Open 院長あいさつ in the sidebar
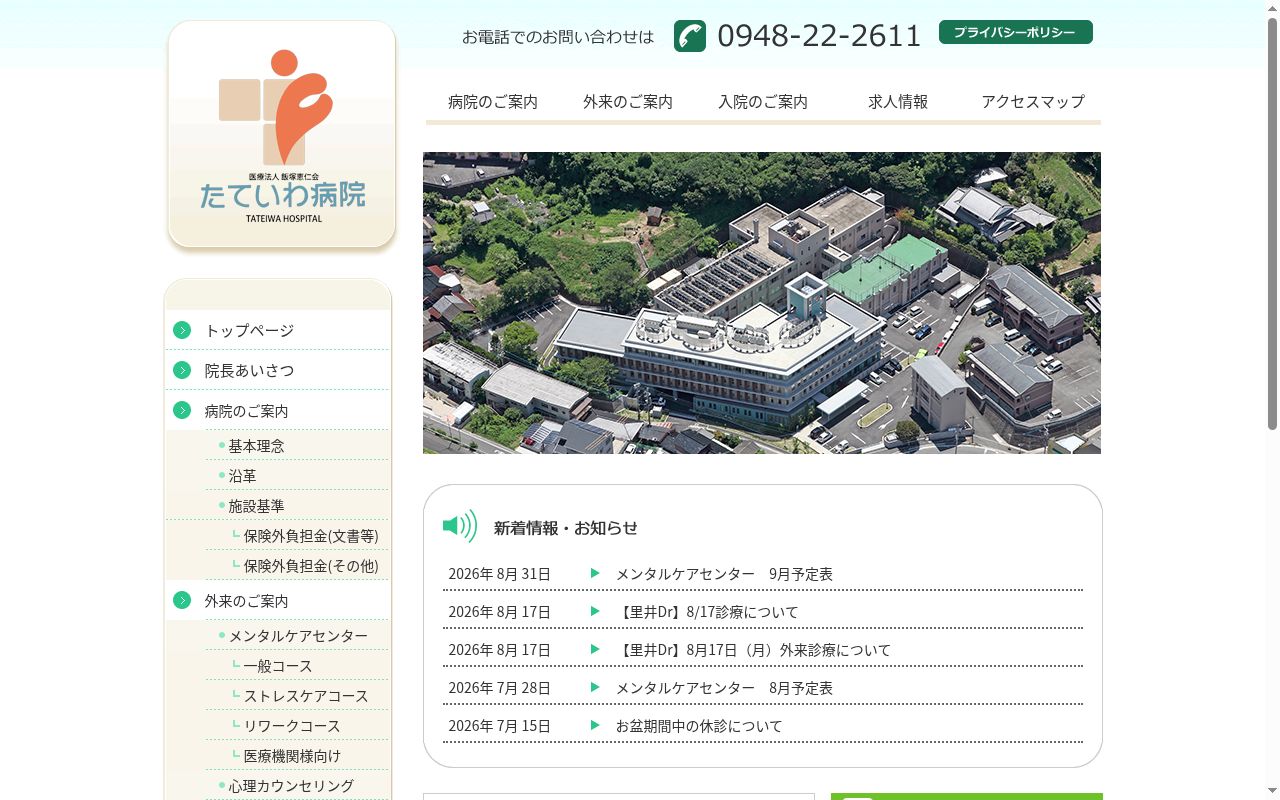The width and height of the screenshot is (1280, 800). point(249,371)
